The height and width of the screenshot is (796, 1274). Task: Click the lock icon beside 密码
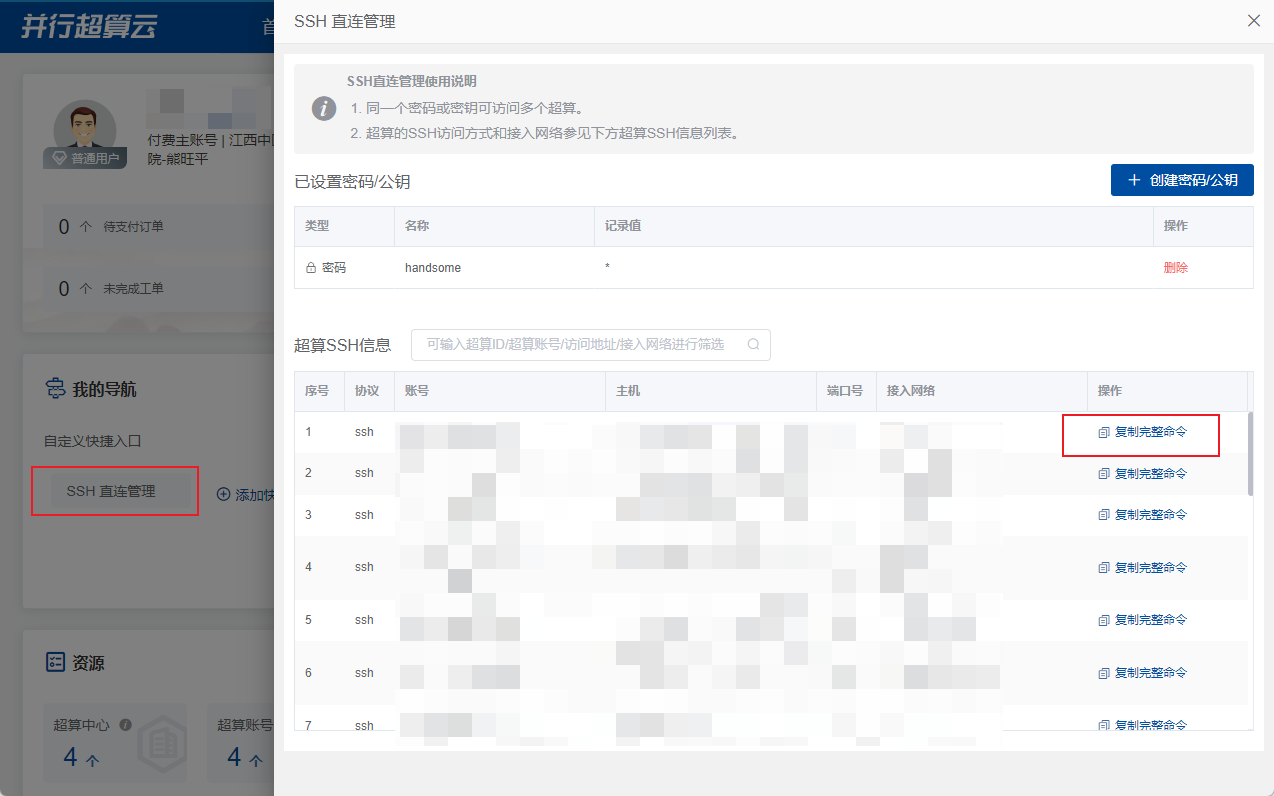pos(311,268)
